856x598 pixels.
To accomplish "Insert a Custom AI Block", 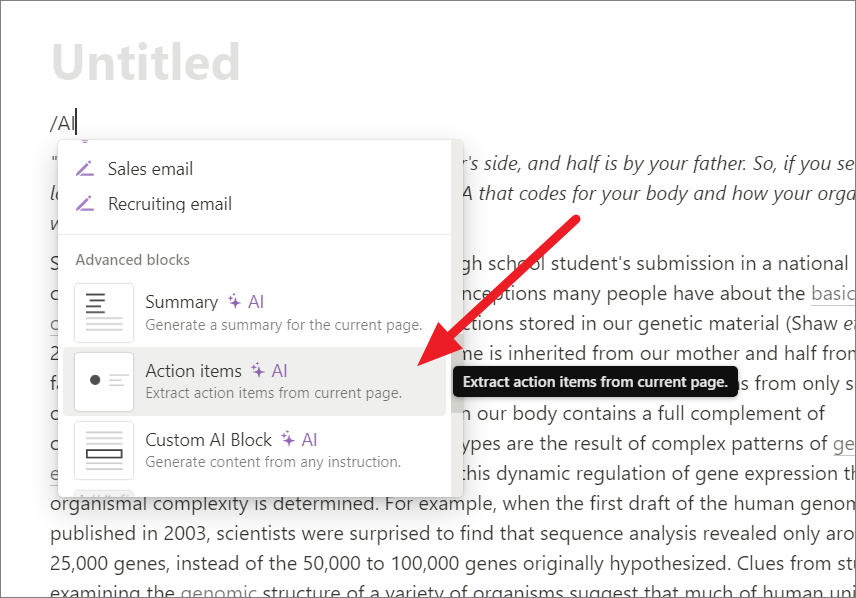I will point(254,450).
